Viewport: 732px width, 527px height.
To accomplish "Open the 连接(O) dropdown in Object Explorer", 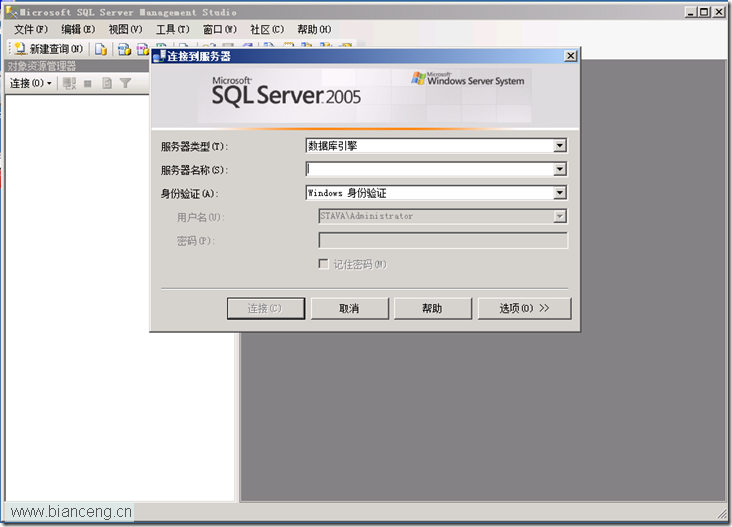I will click(31, 84).
